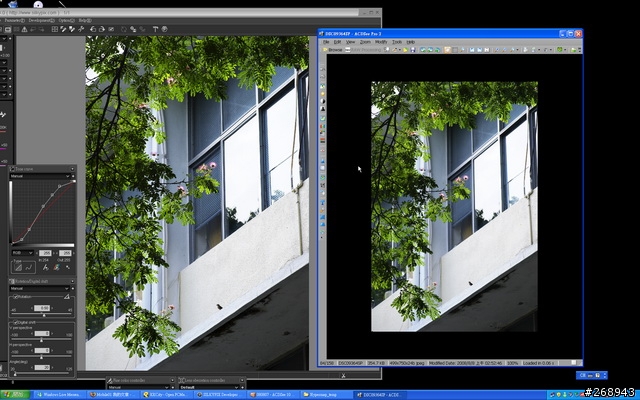Toggle the Digital shift checkbox
This screenshot has width=640, height=400.
(x=16, y=322)
